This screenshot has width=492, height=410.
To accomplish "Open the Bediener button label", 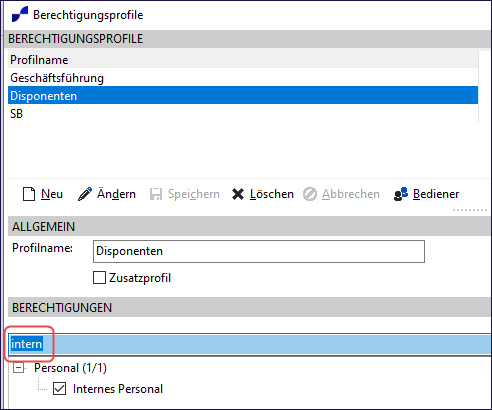I will point(436,194).
